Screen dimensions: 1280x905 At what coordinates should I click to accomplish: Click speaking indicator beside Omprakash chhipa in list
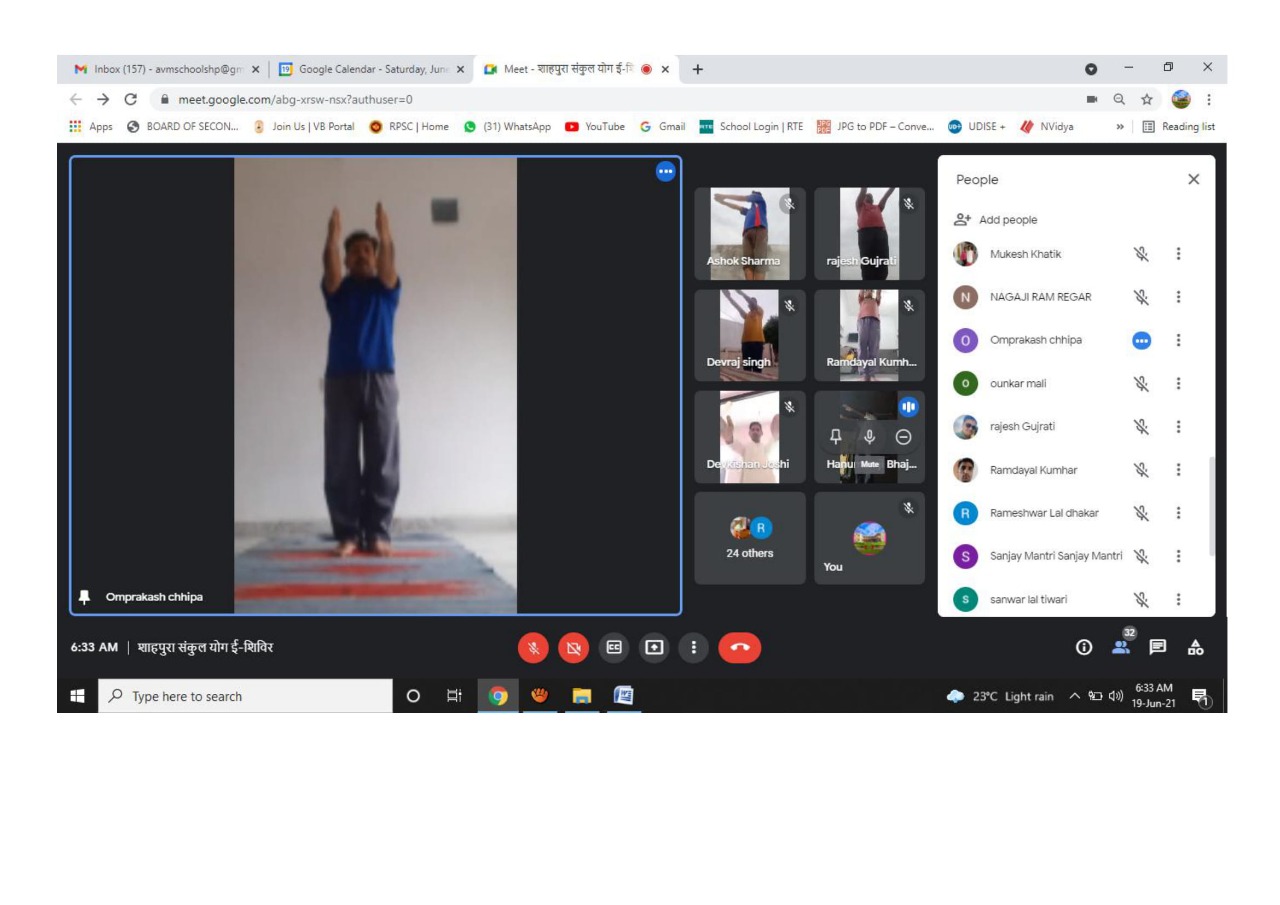click(1141, 340)
